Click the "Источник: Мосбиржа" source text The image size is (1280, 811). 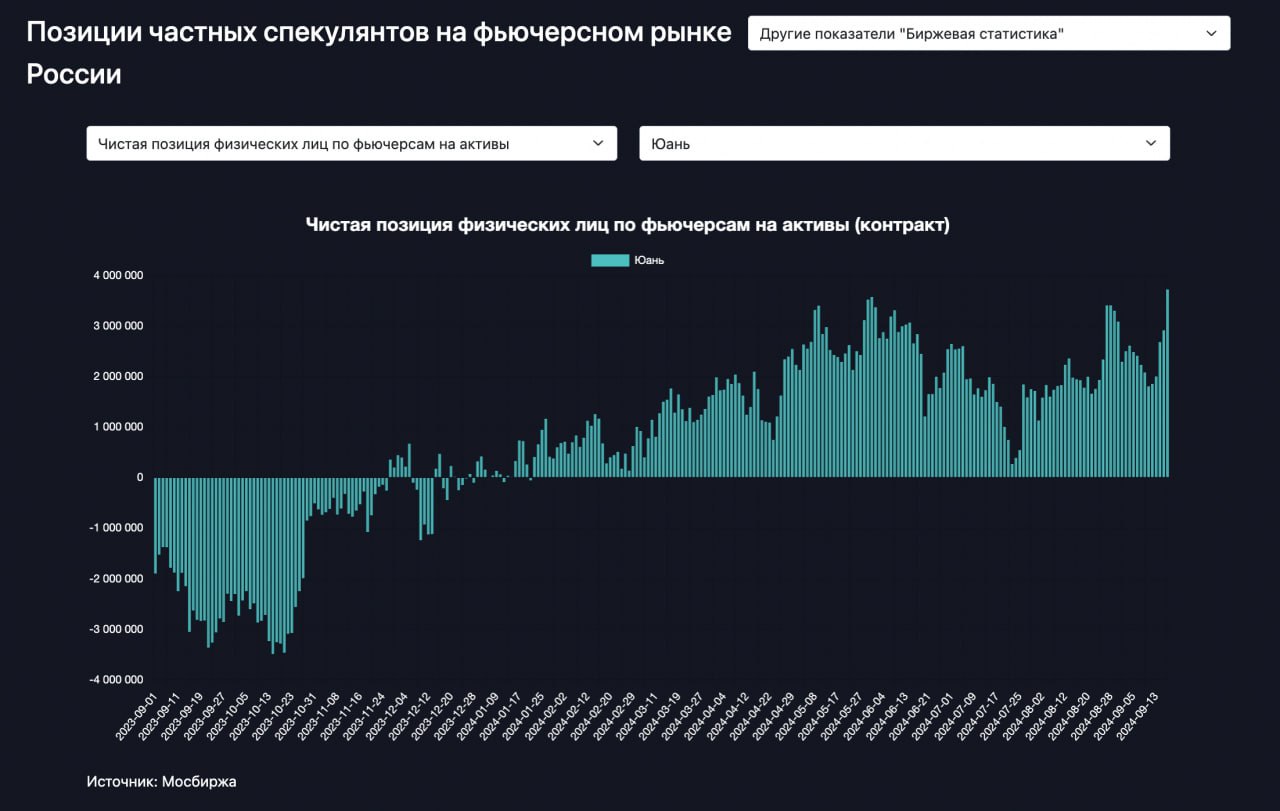point(161,781)
